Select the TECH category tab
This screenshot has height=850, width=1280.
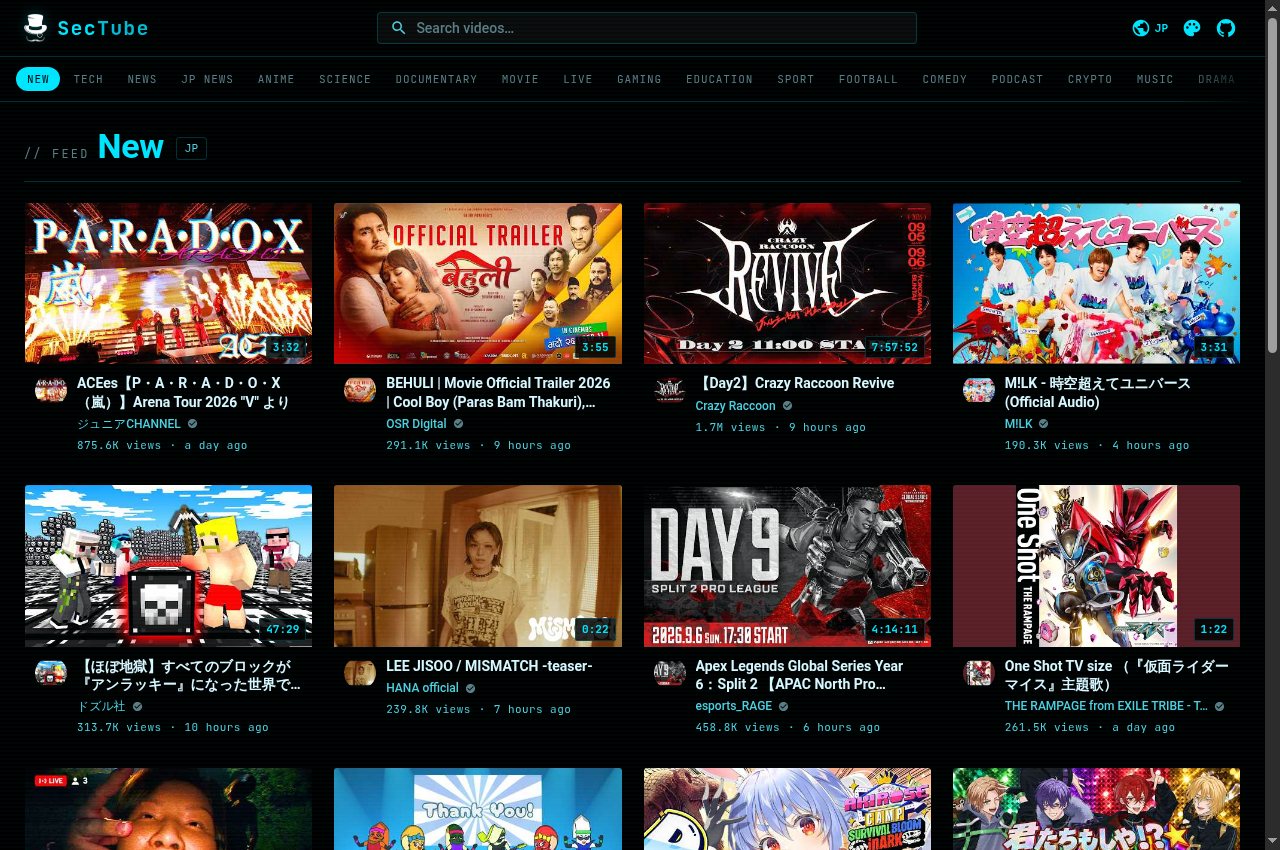tap(88, 79)
